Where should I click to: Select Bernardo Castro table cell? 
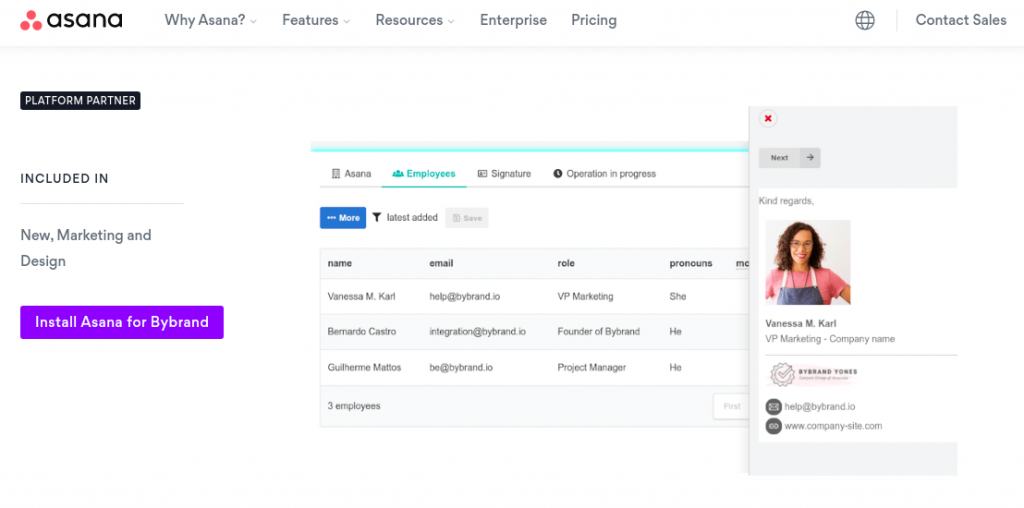(x=362, y=332)
